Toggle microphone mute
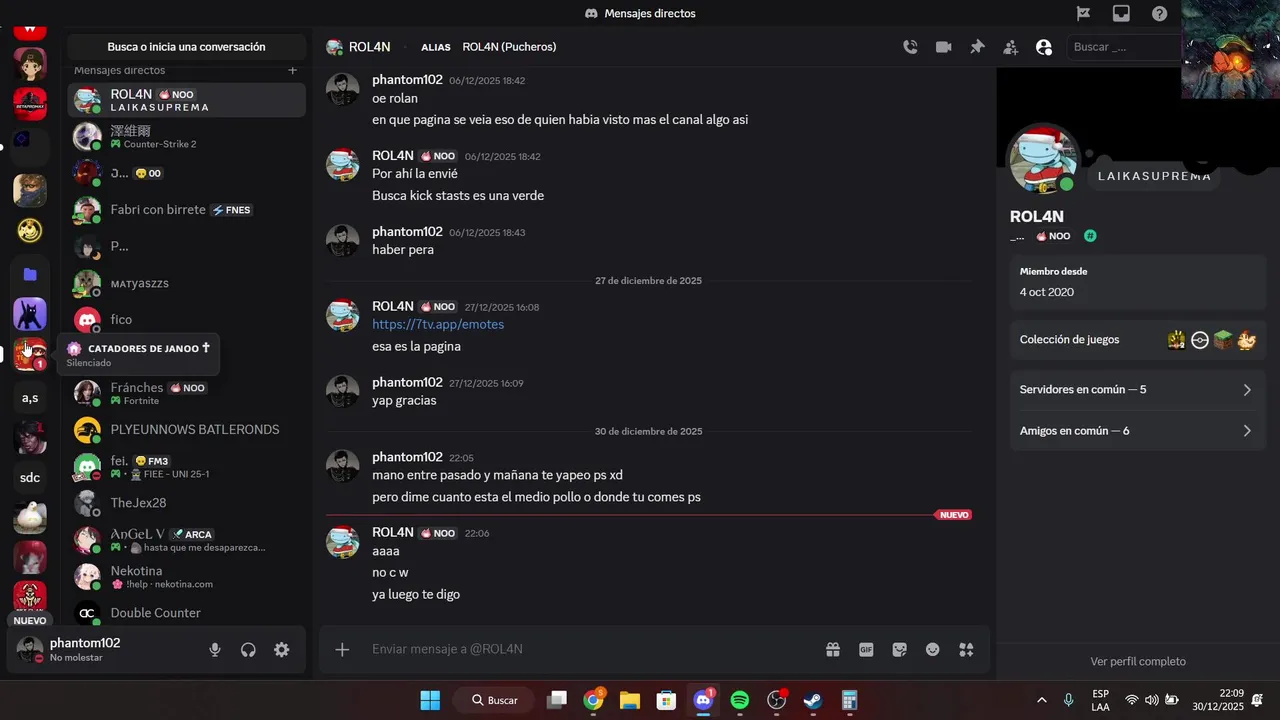The height and width of the screenshot is (720, 1280). [x=215, y=650]
